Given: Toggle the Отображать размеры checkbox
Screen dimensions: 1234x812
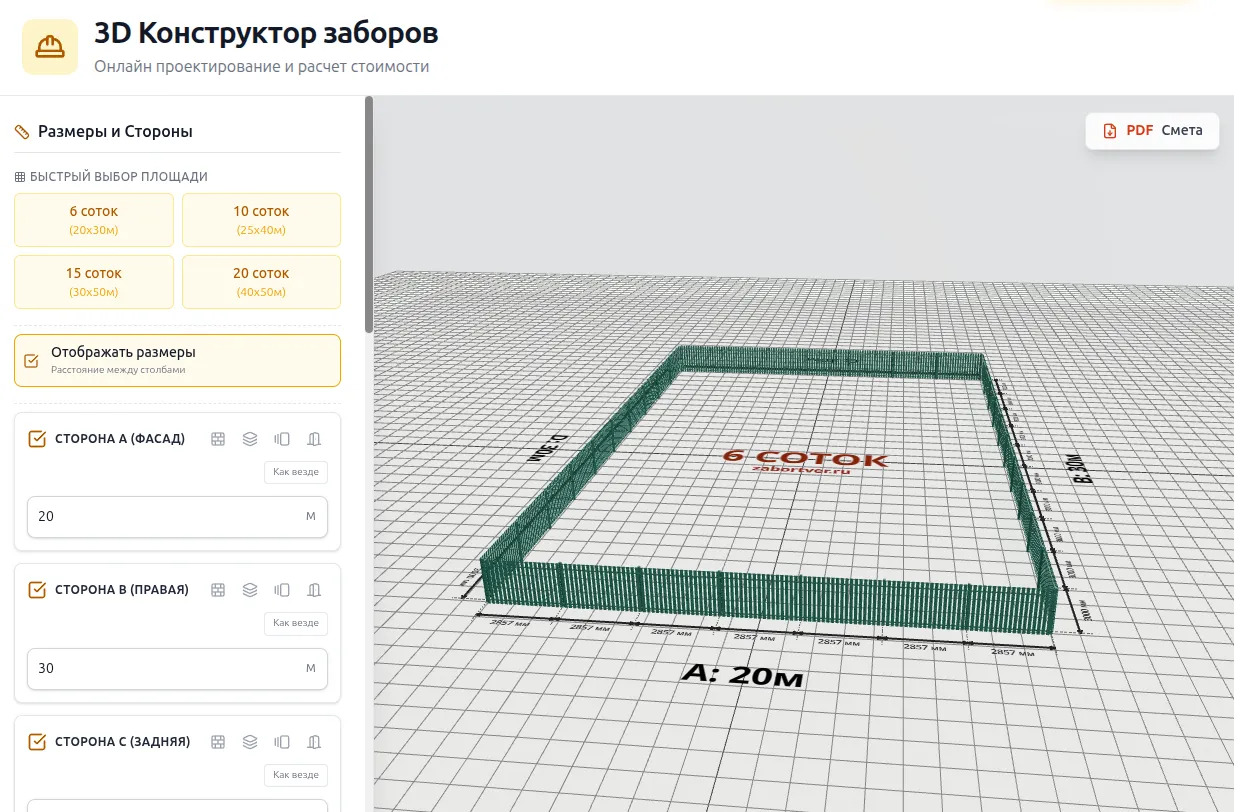Looking at the screenshot, I should [x=31, y=360].
